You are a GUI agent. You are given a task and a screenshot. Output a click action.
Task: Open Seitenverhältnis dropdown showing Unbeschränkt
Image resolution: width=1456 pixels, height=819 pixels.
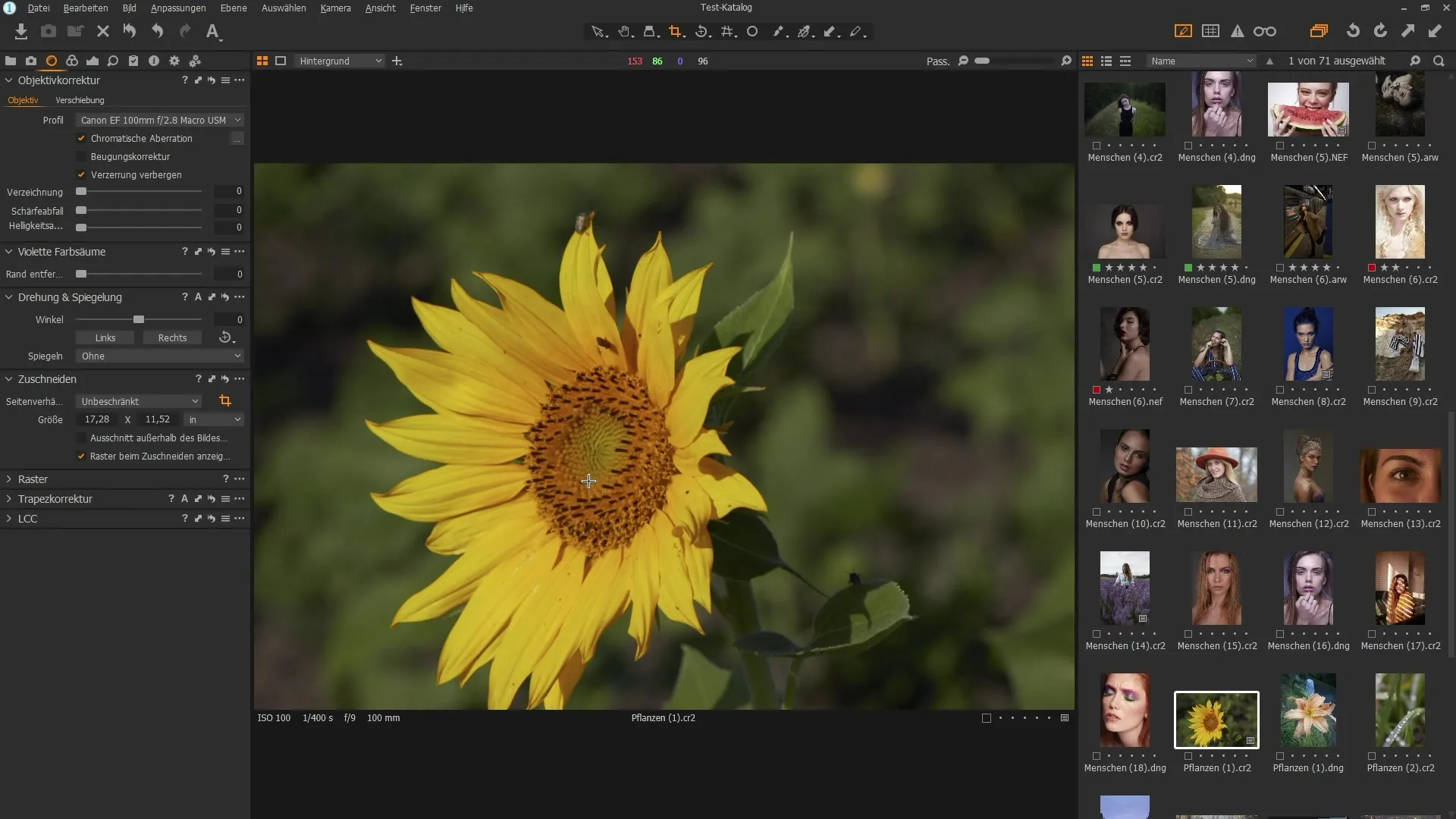139,400
